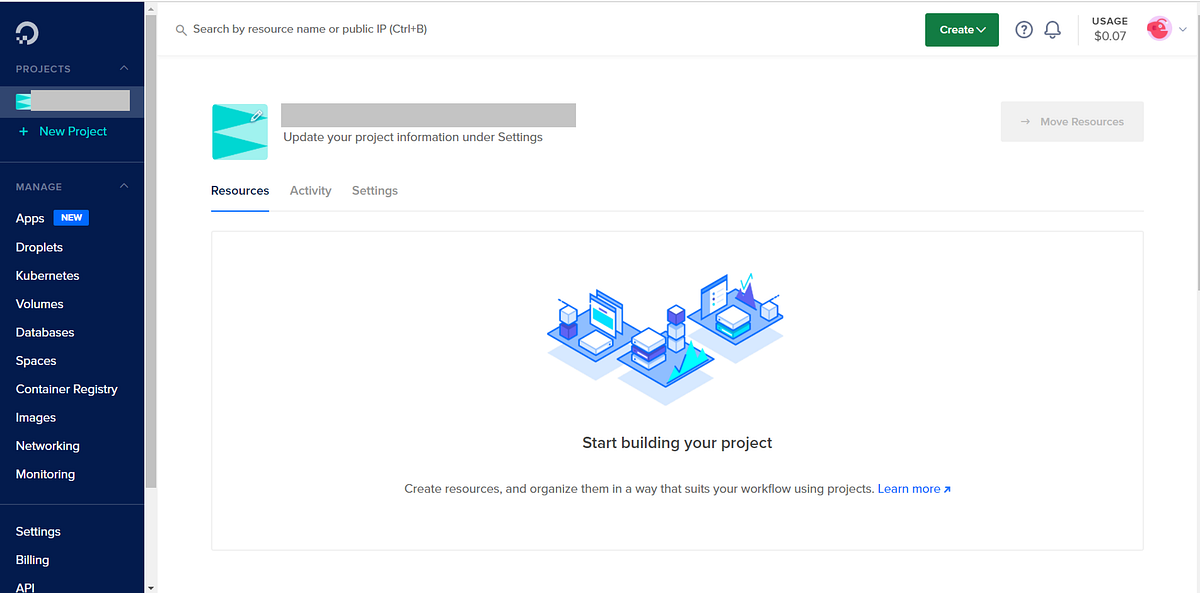Open the help question mark icon
The height and width of the screenshot is (593, 1200).
(1023, 29)
